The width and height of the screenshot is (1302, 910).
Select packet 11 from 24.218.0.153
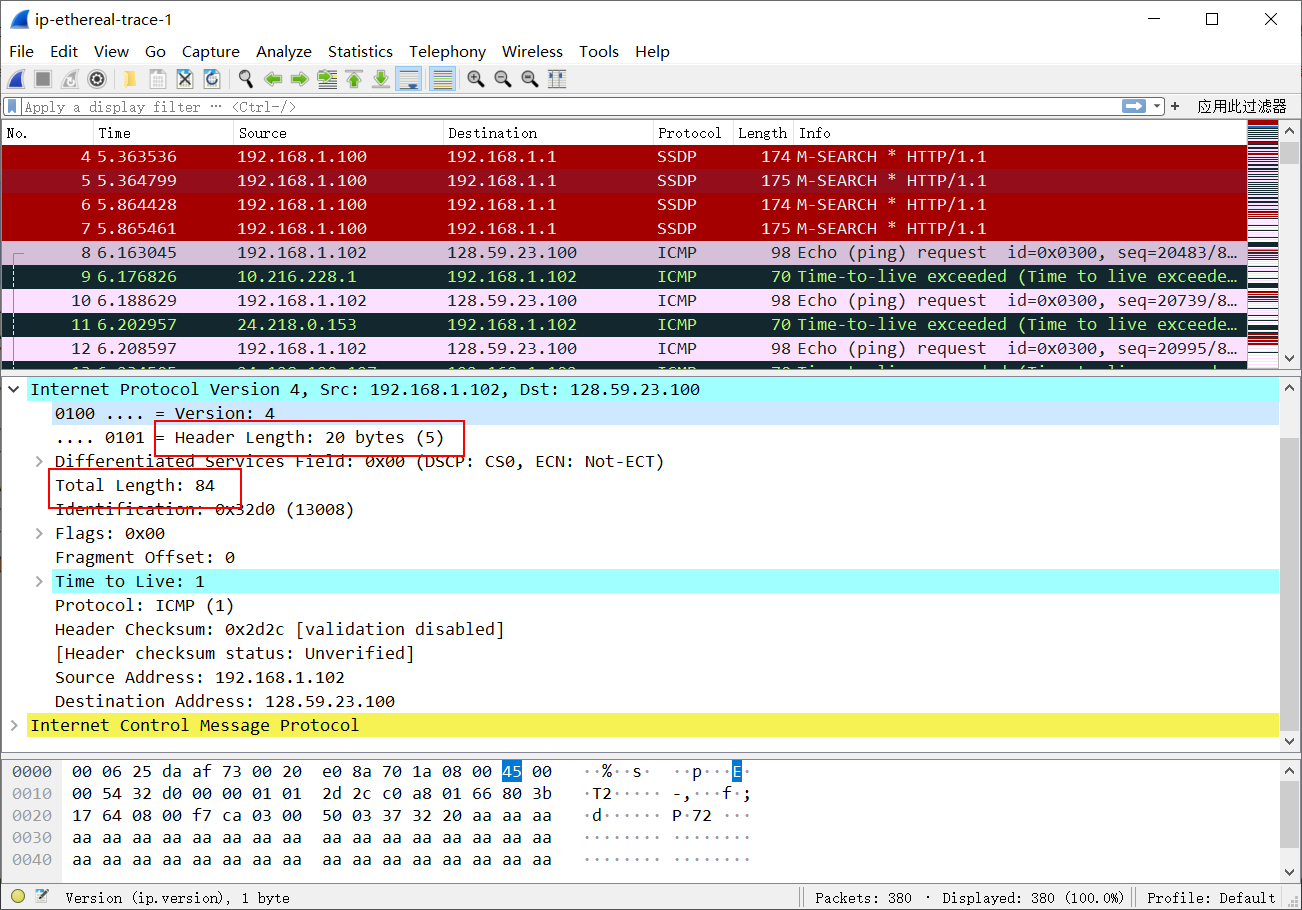624,324
